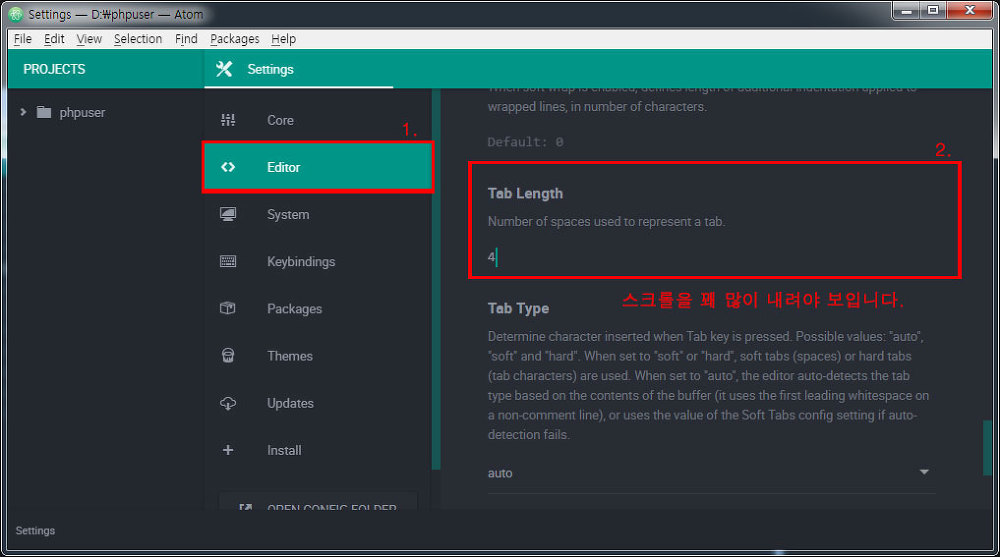Click the settings sidebar scrollbar
Image resolution: width=1000 pixels, height=557 pixels.
pos(436,279)
